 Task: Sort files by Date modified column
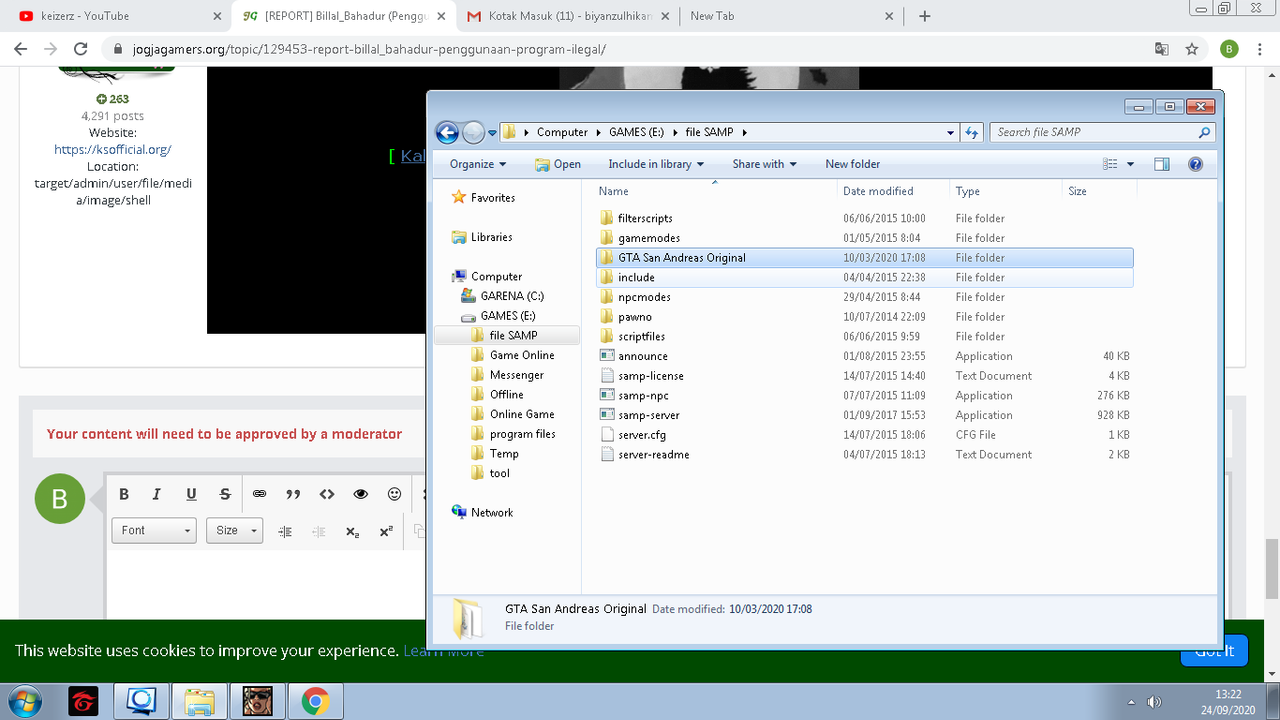point(894,191)
